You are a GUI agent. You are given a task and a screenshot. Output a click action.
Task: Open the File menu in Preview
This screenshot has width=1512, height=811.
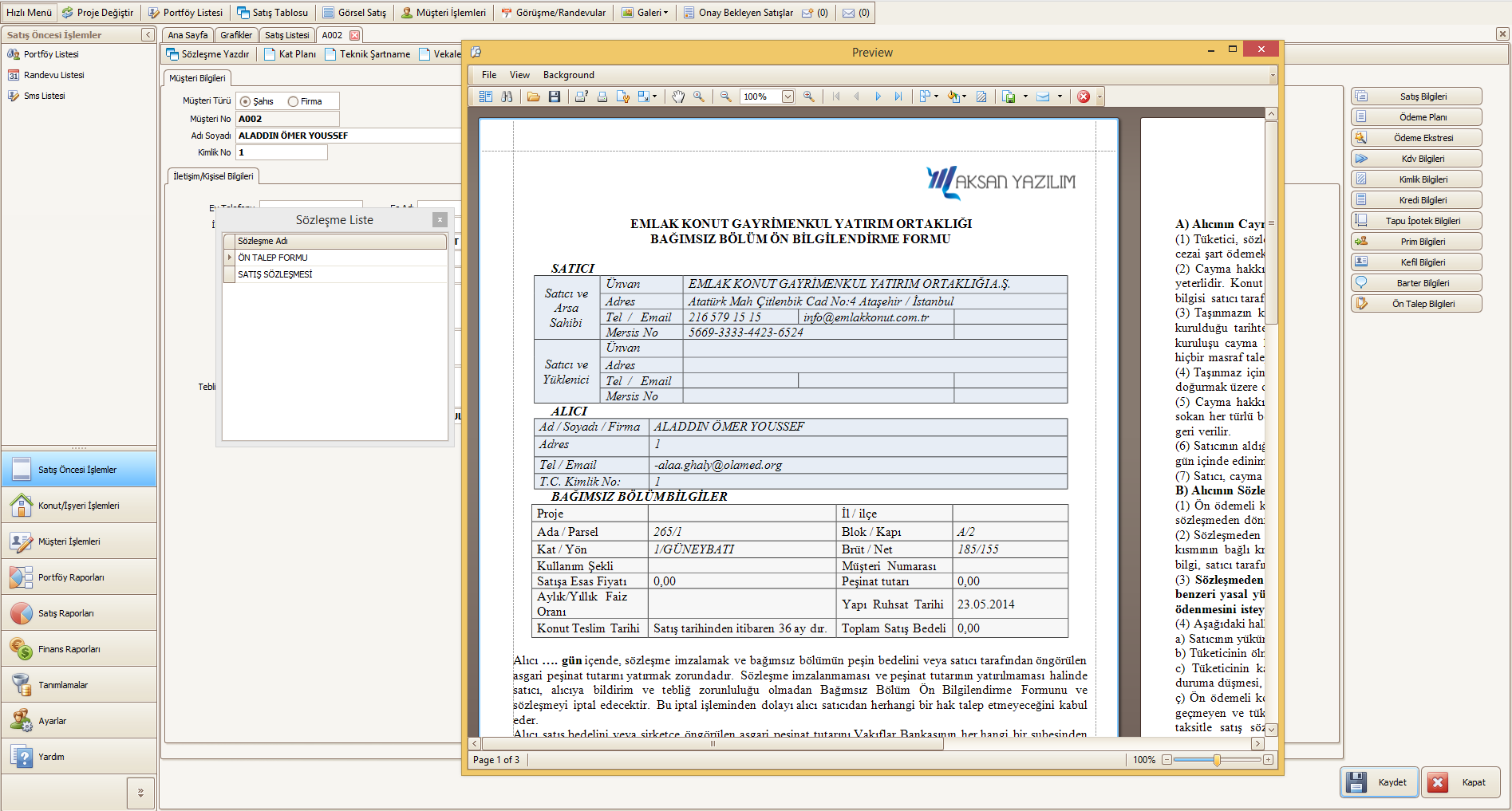point(489,75)
